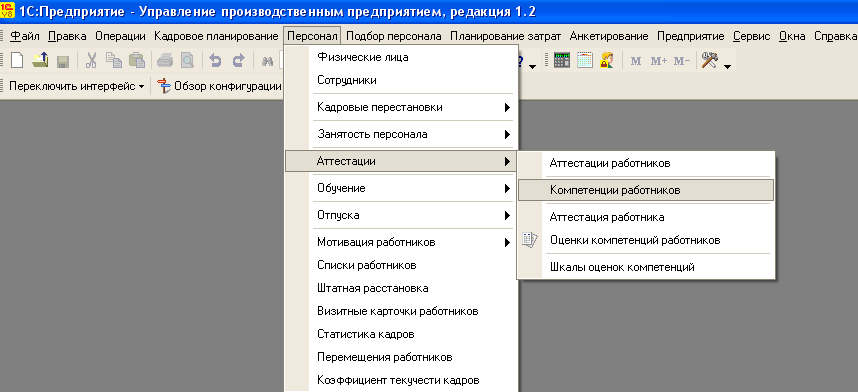Viewport: 858px width, 392px height.
Task: Open the Файл menu
Action: point(25,37)
